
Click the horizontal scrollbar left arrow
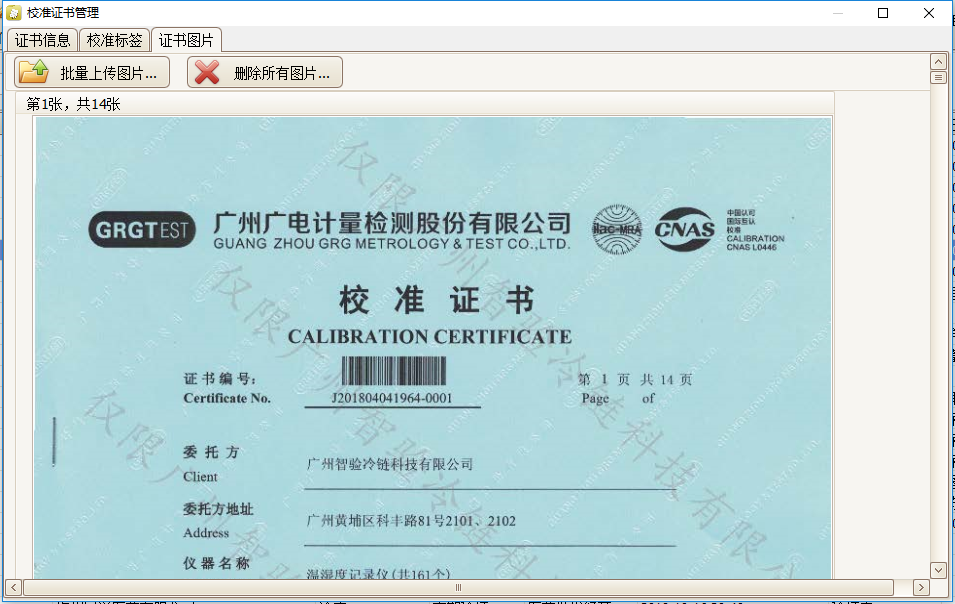13,588
